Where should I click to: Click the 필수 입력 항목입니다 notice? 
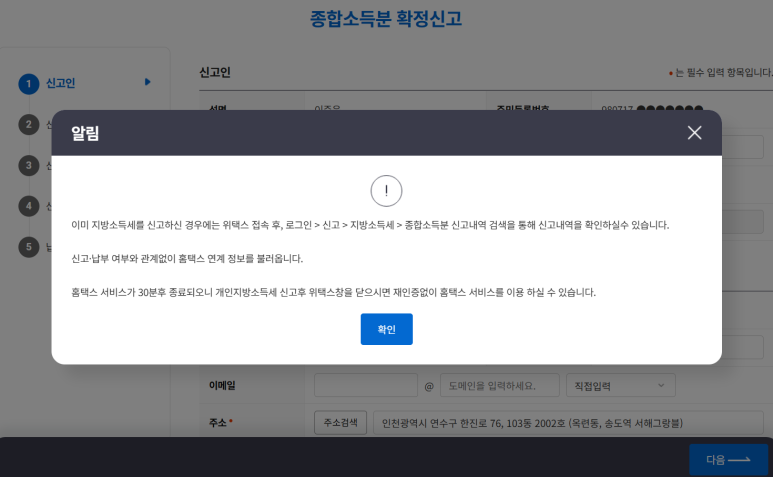point(721,73)
